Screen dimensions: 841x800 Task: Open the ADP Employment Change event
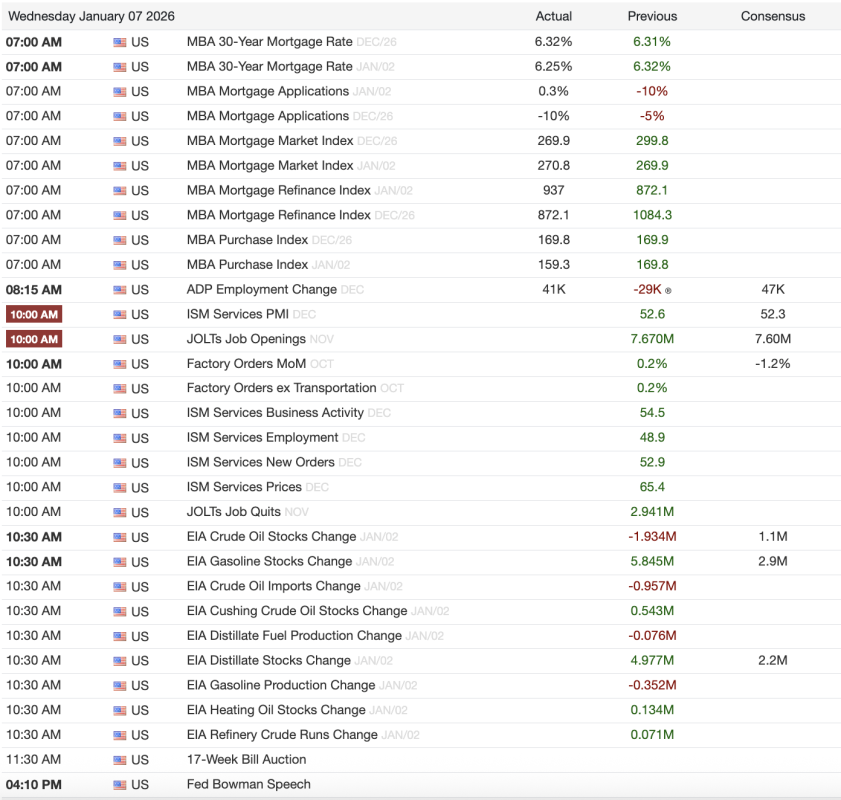[261, 290]
